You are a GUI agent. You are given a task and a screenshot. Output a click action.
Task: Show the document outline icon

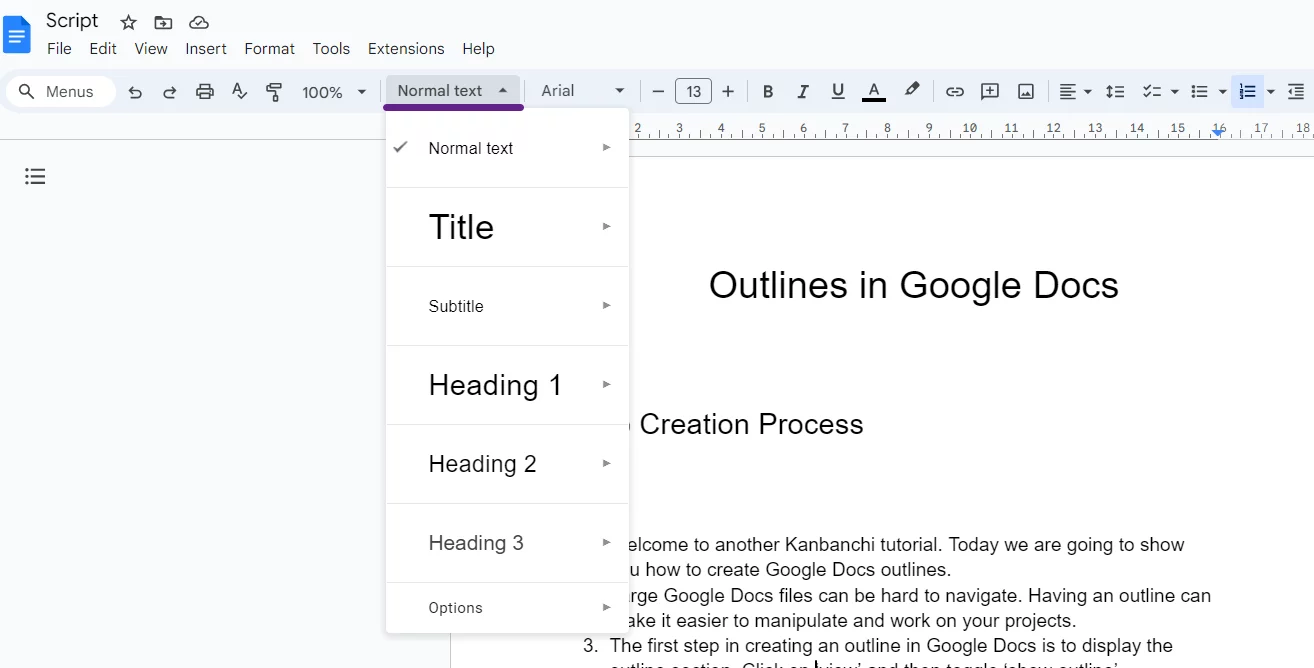tap(35, 177)
